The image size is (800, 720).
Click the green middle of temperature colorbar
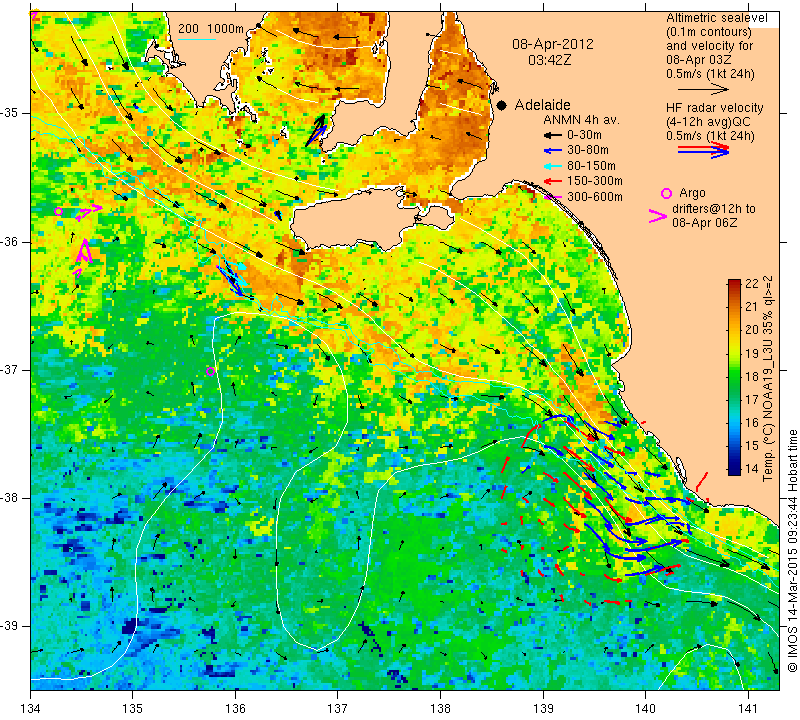click(x=734, y=377)
